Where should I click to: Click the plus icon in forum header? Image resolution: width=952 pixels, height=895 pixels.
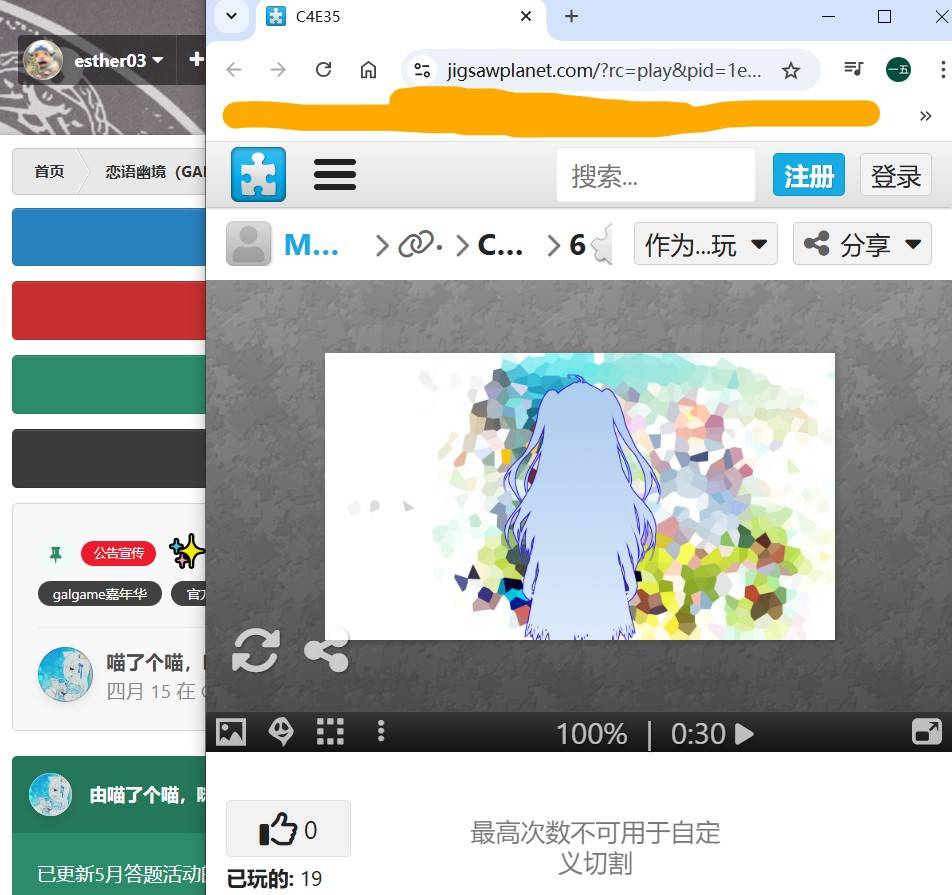coord(196,59)
